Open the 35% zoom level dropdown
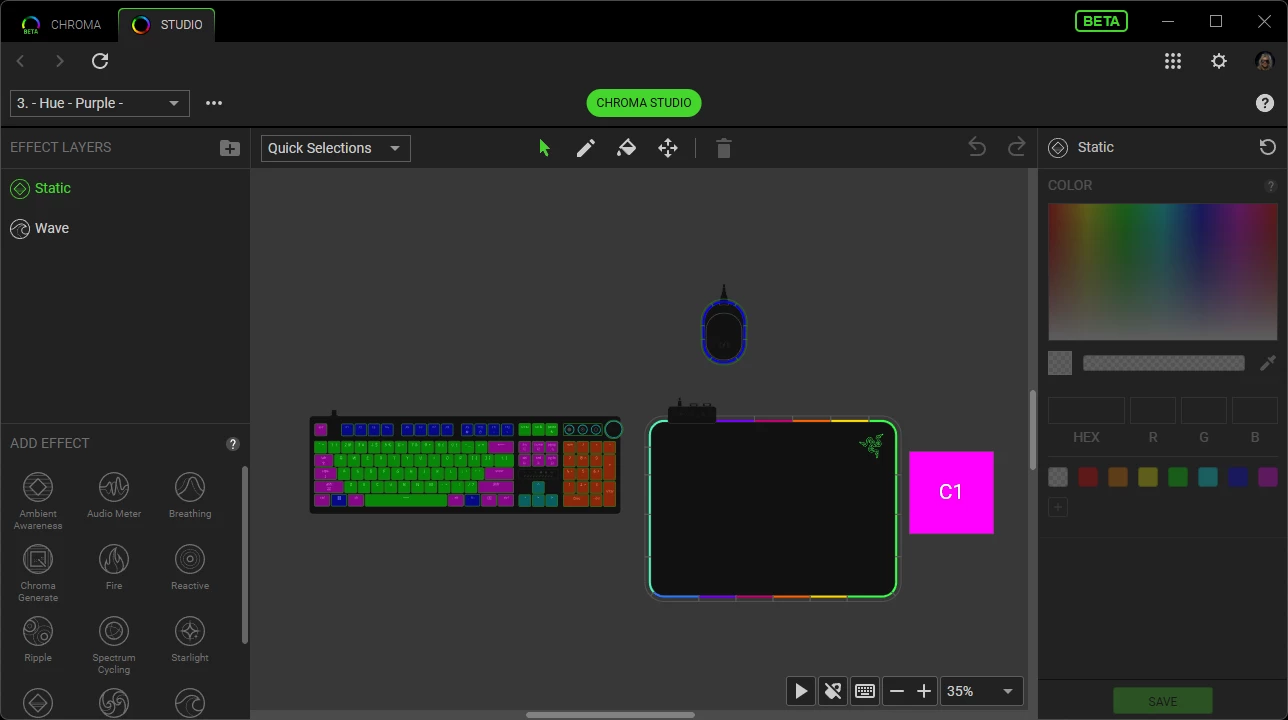Screen dimensions: 1288x720 pos(981,691)
